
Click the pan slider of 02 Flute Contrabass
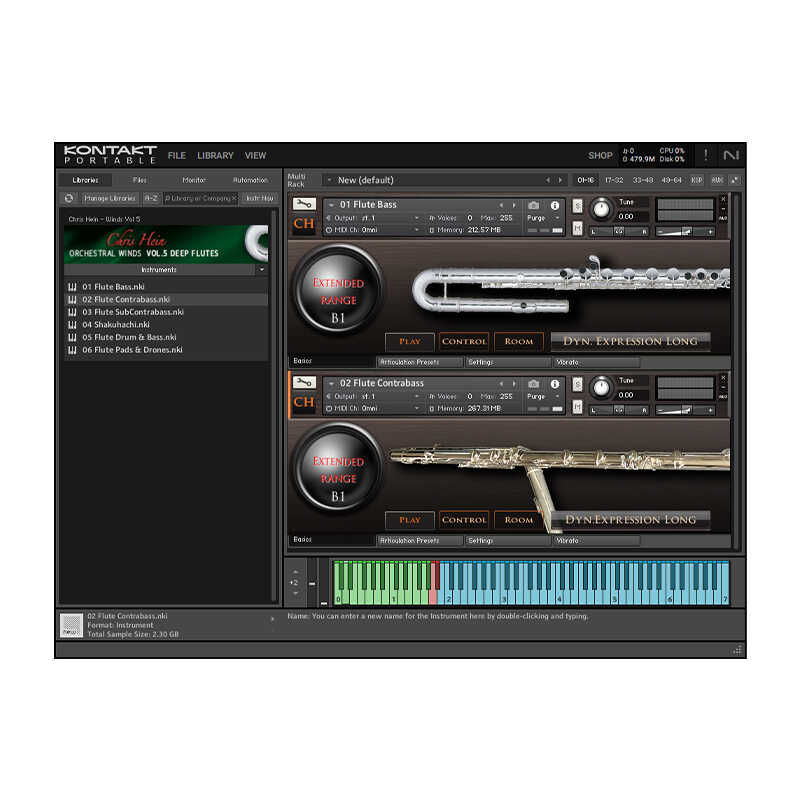click(x=618, y=410)
